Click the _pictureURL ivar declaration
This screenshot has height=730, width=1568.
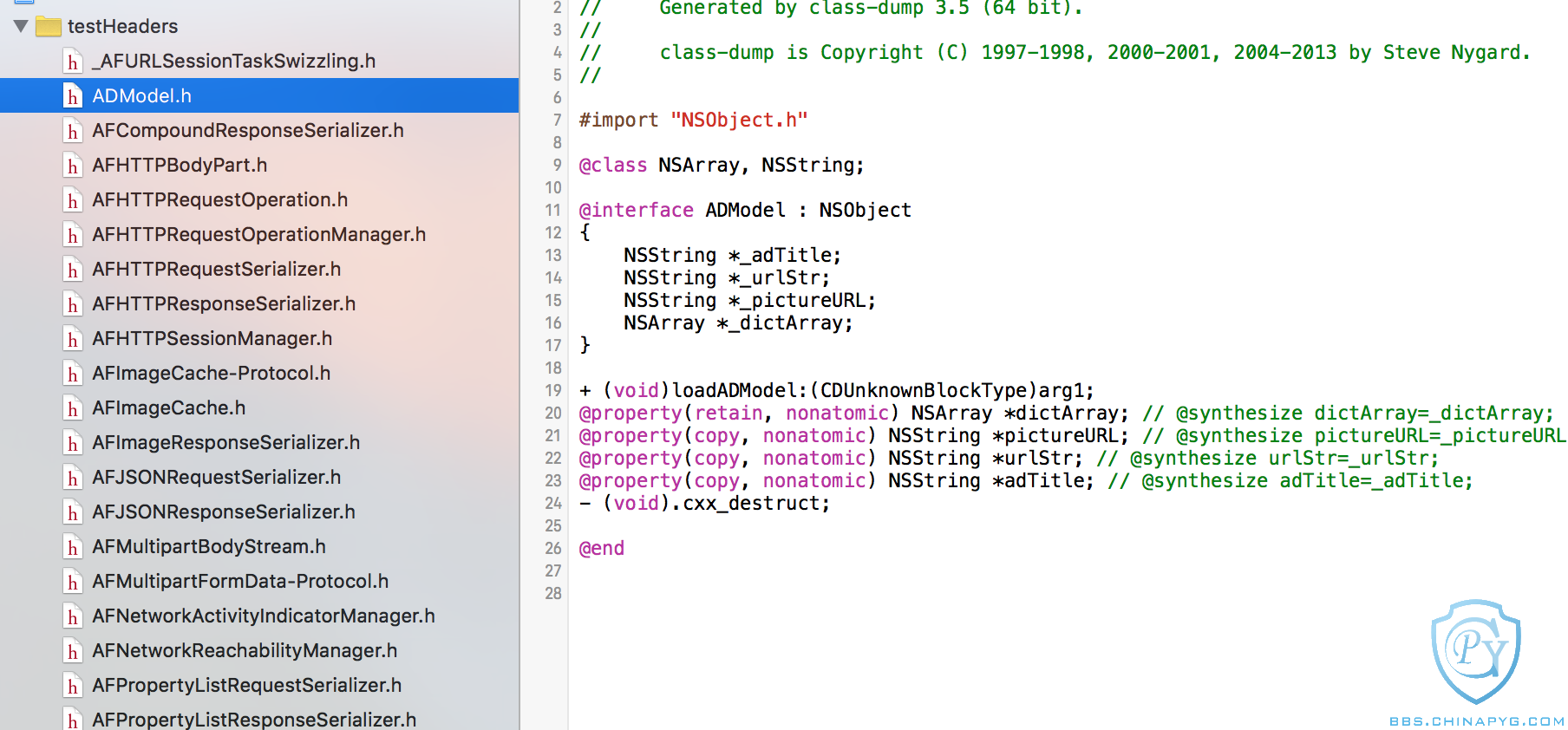click(749, 300)
